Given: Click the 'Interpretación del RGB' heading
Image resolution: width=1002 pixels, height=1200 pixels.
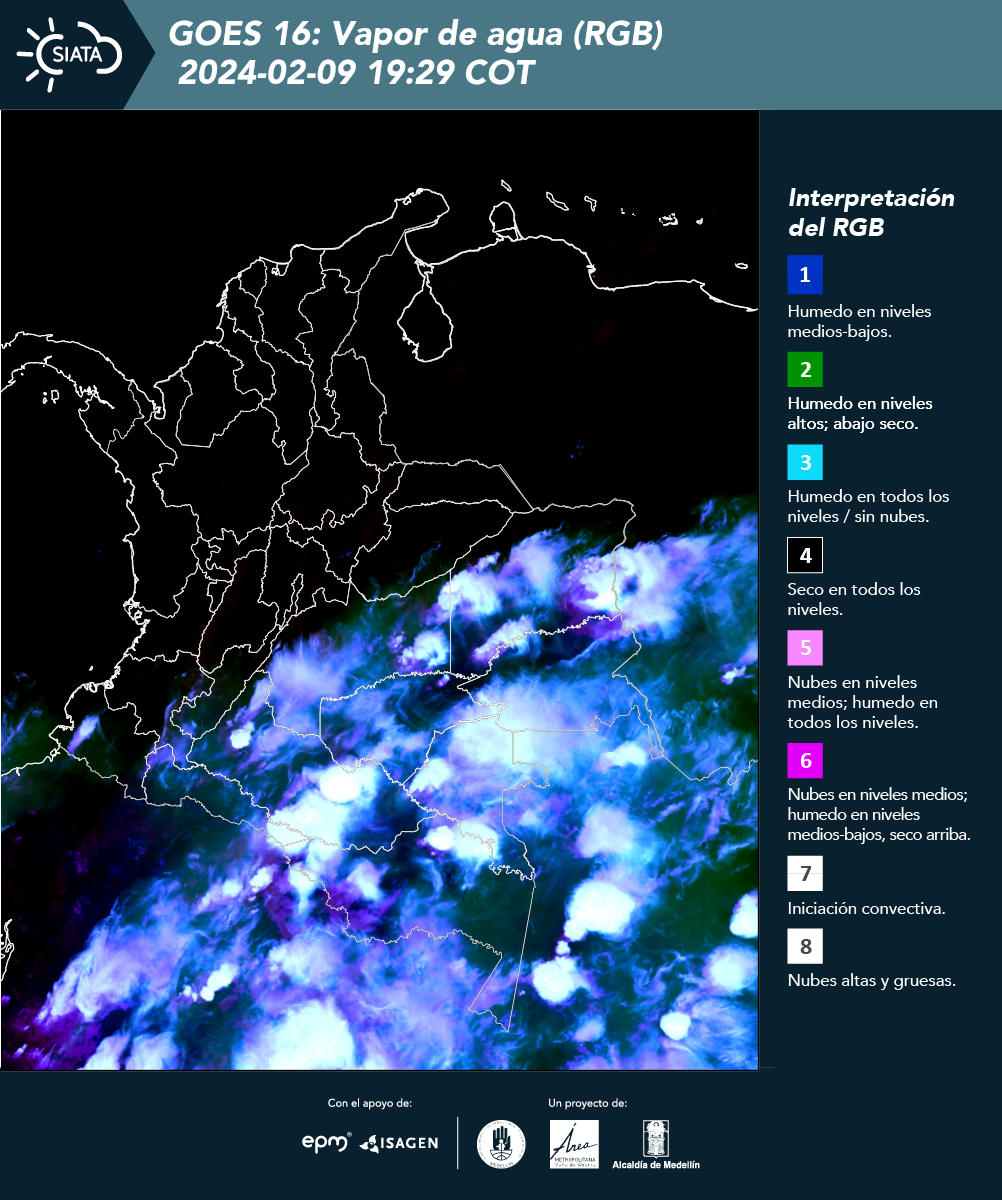Looking at the screenshot, I should (872, 212).
